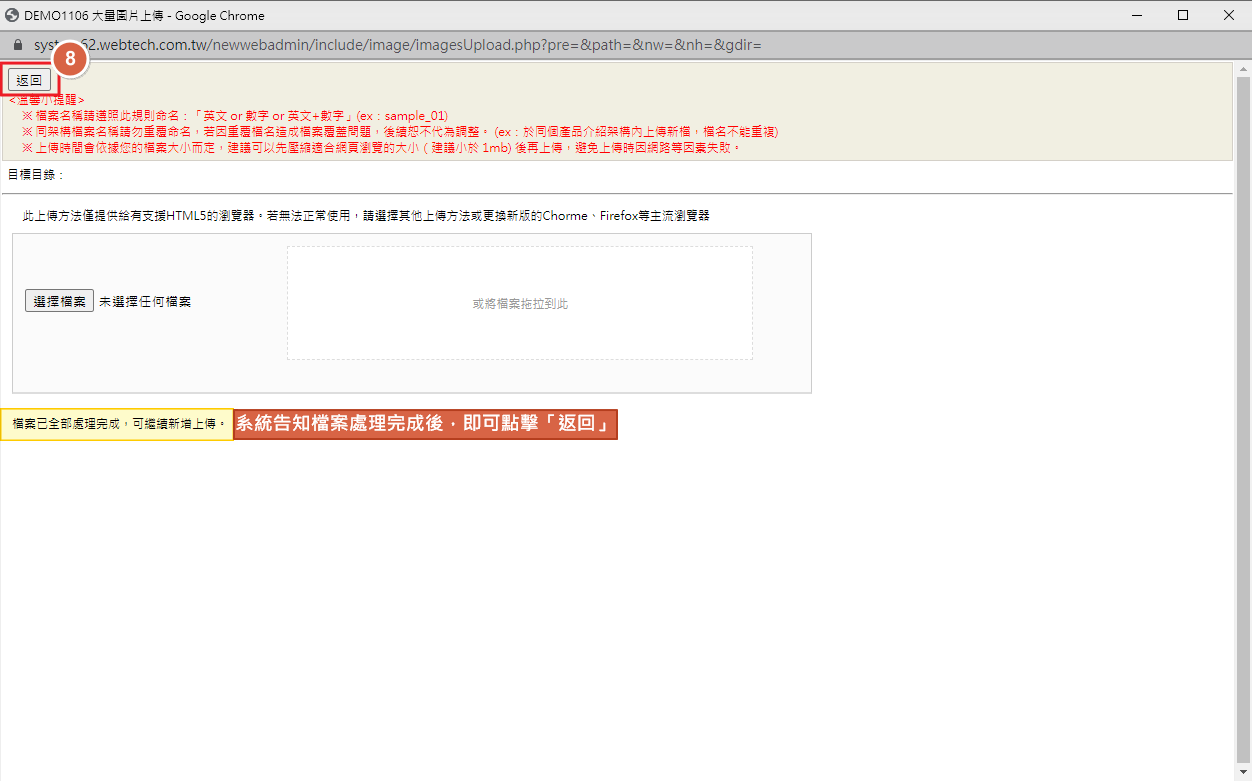The height and width of the screenshot is (781, 1252).
Task: Click the HTML5 browser support notice text
Action: (x=366, y=216)
